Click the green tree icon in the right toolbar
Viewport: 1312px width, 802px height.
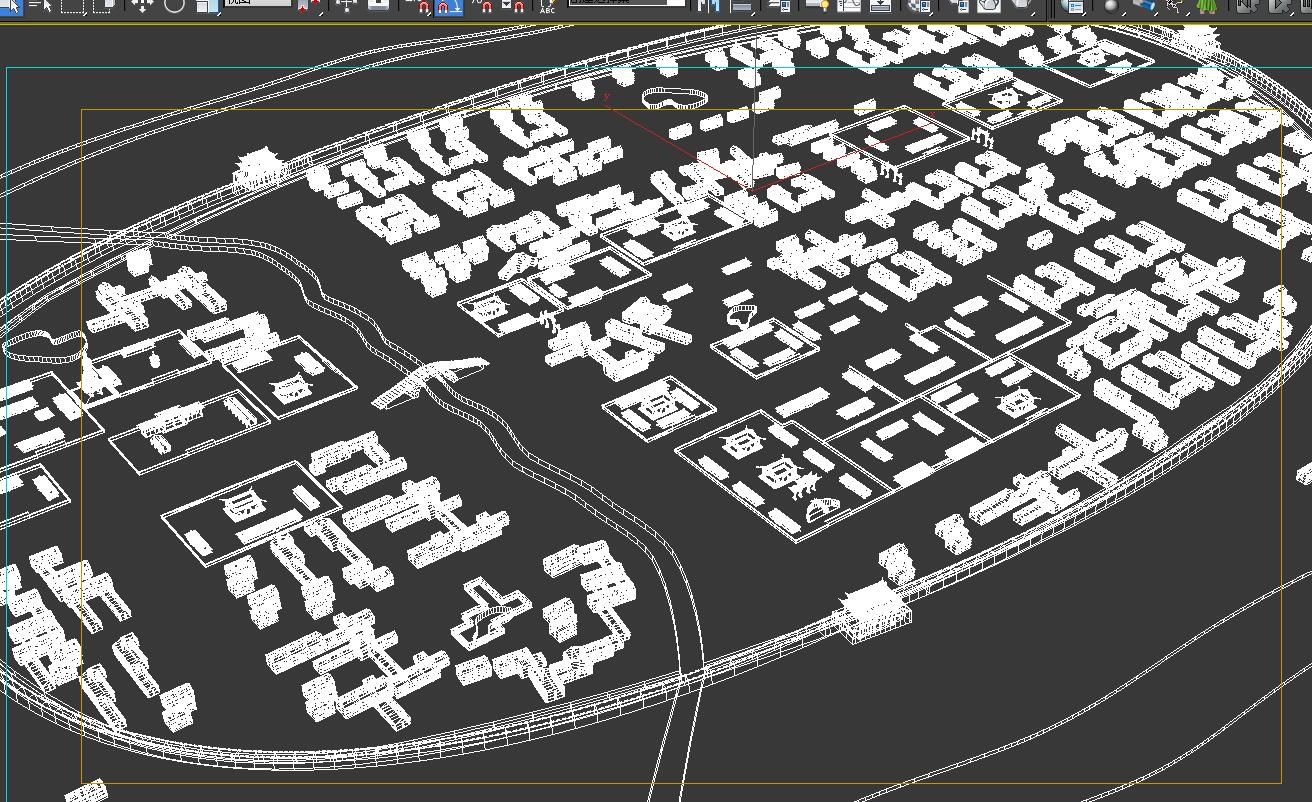tap(1208, 6)
